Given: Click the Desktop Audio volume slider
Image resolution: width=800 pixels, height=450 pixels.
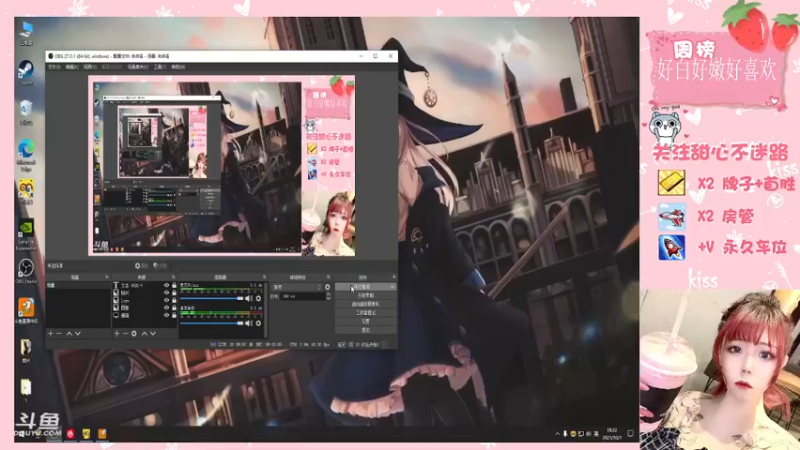Looking at the screenshot, I should pos(212,323).
